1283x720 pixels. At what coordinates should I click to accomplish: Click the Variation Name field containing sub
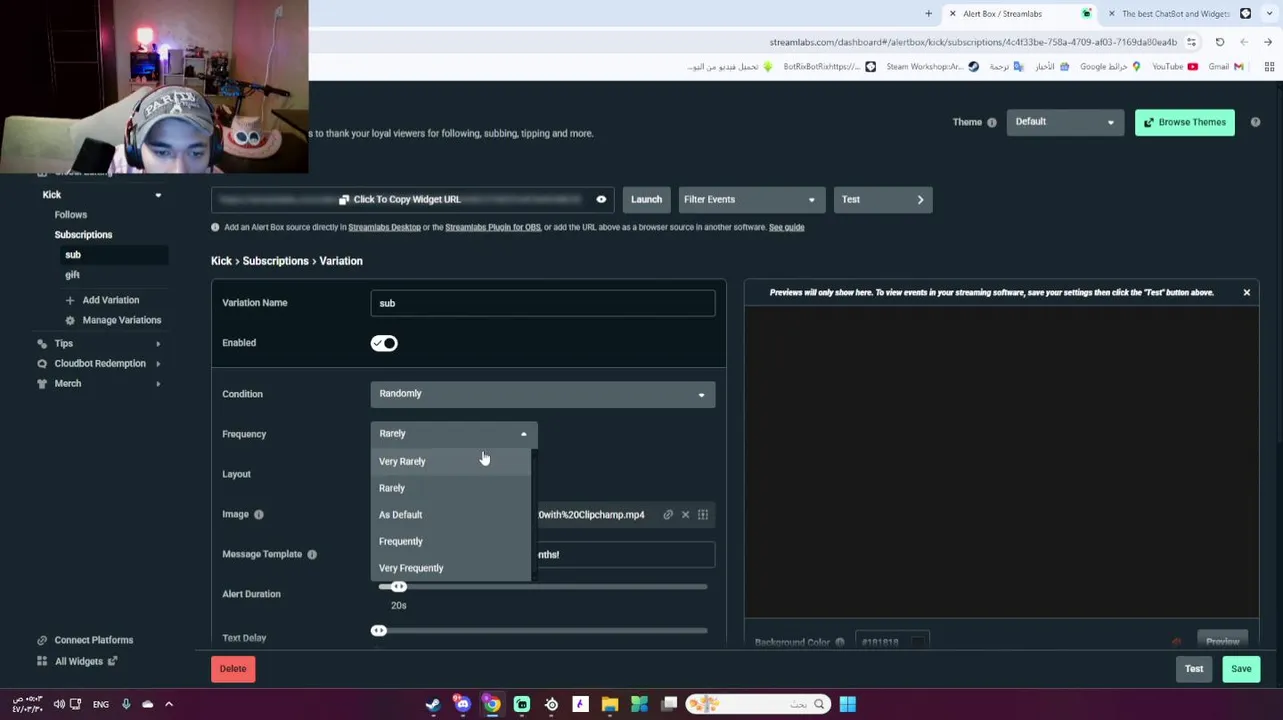point(543,303)
